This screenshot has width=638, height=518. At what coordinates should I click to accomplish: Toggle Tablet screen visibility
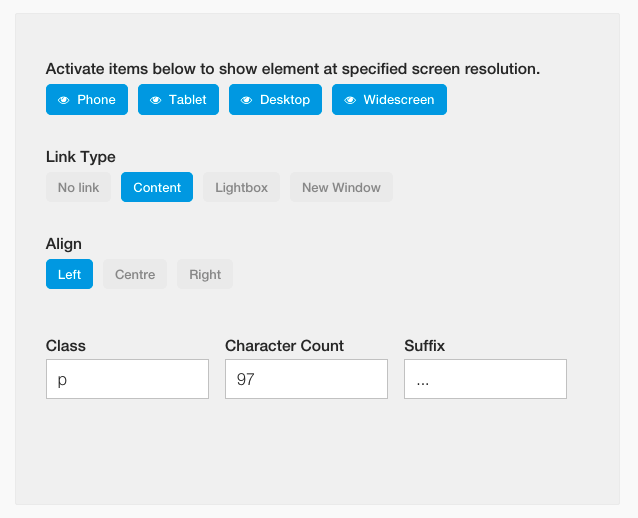(178, 100)
